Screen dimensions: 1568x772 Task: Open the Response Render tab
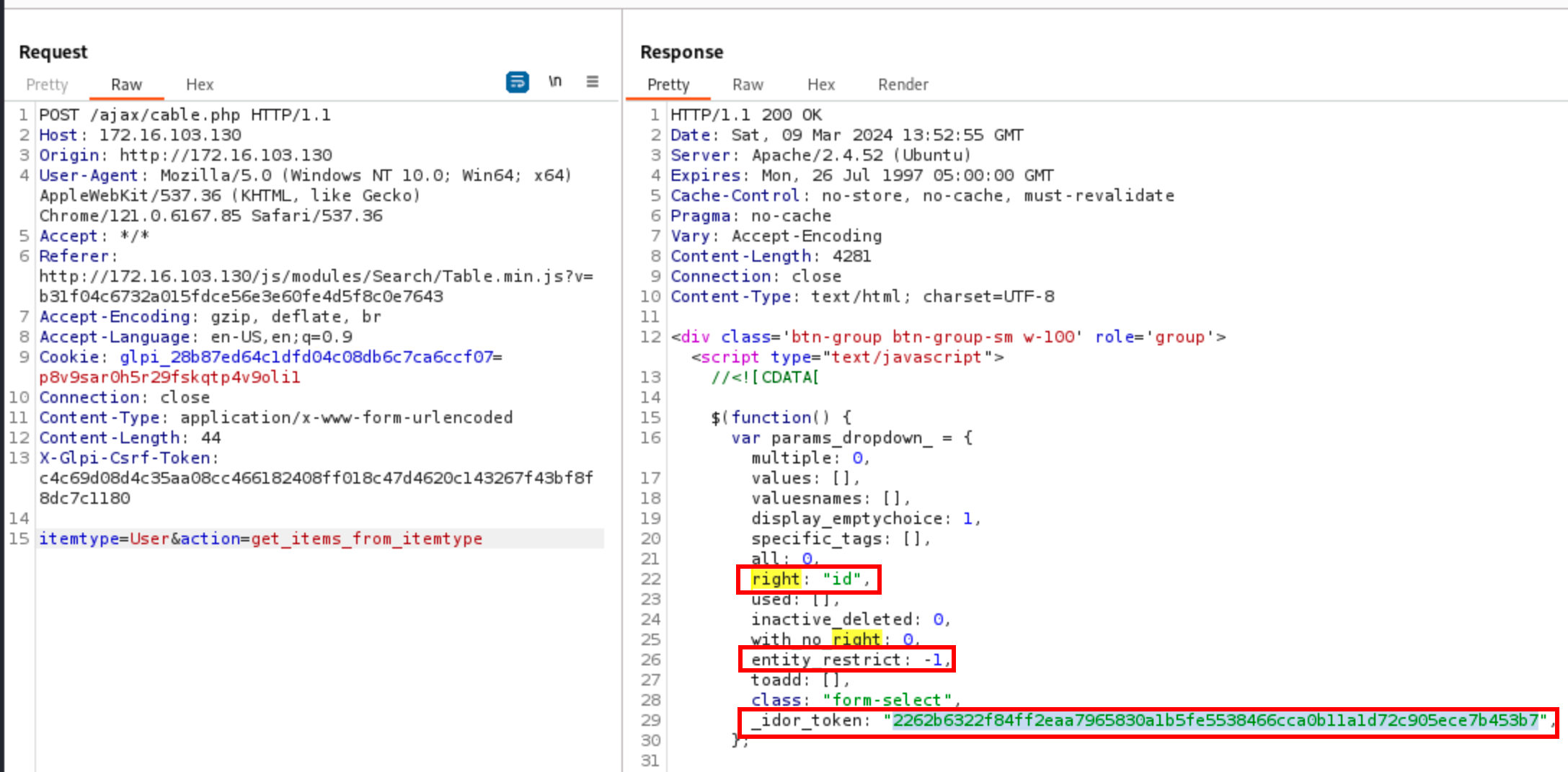pos(903,84)
